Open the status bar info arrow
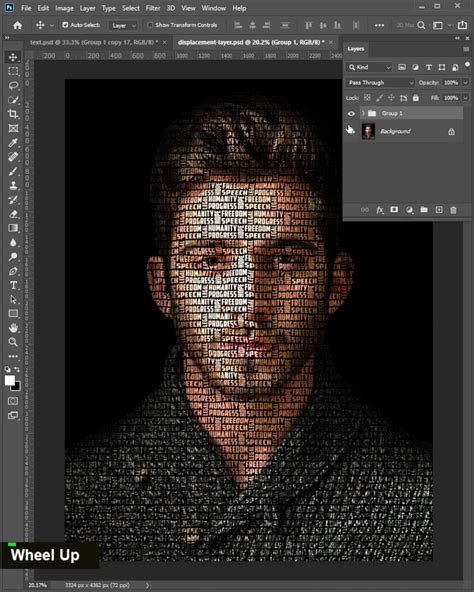The width and height of the screenshot is (474, 592). point(147,585)
